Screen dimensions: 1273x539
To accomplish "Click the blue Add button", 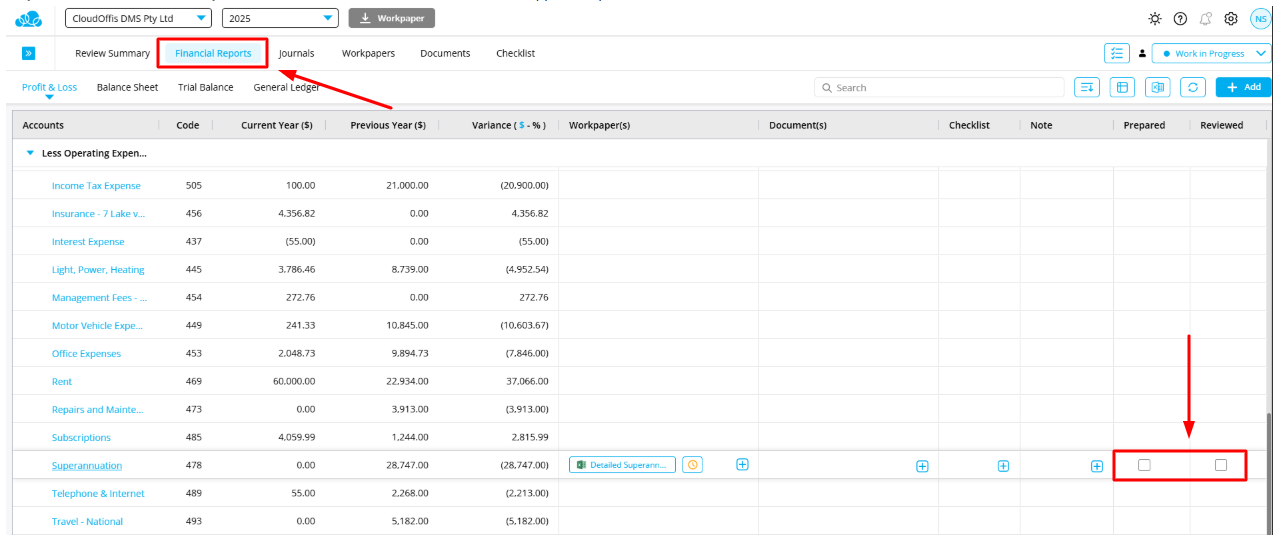I will [1243, 88].
